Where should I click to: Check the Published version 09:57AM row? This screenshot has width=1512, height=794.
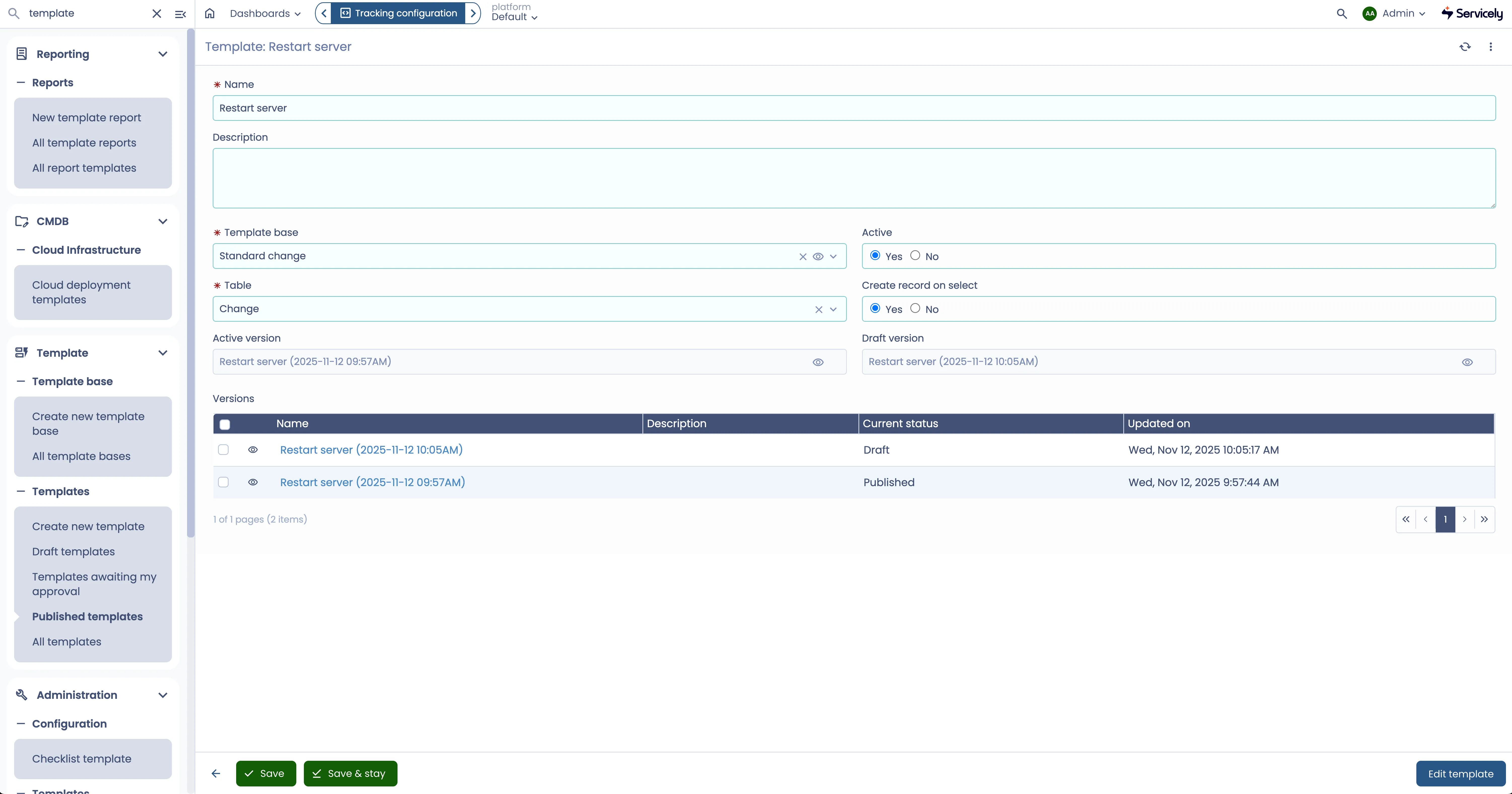coord(223,482)
